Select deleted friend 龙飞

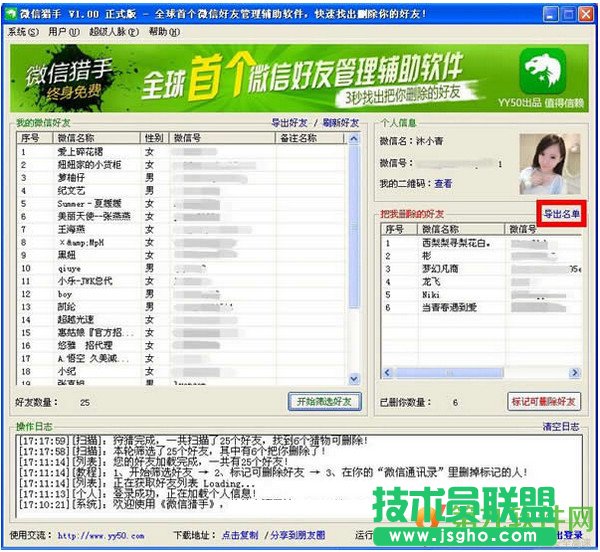pos(482,282)
